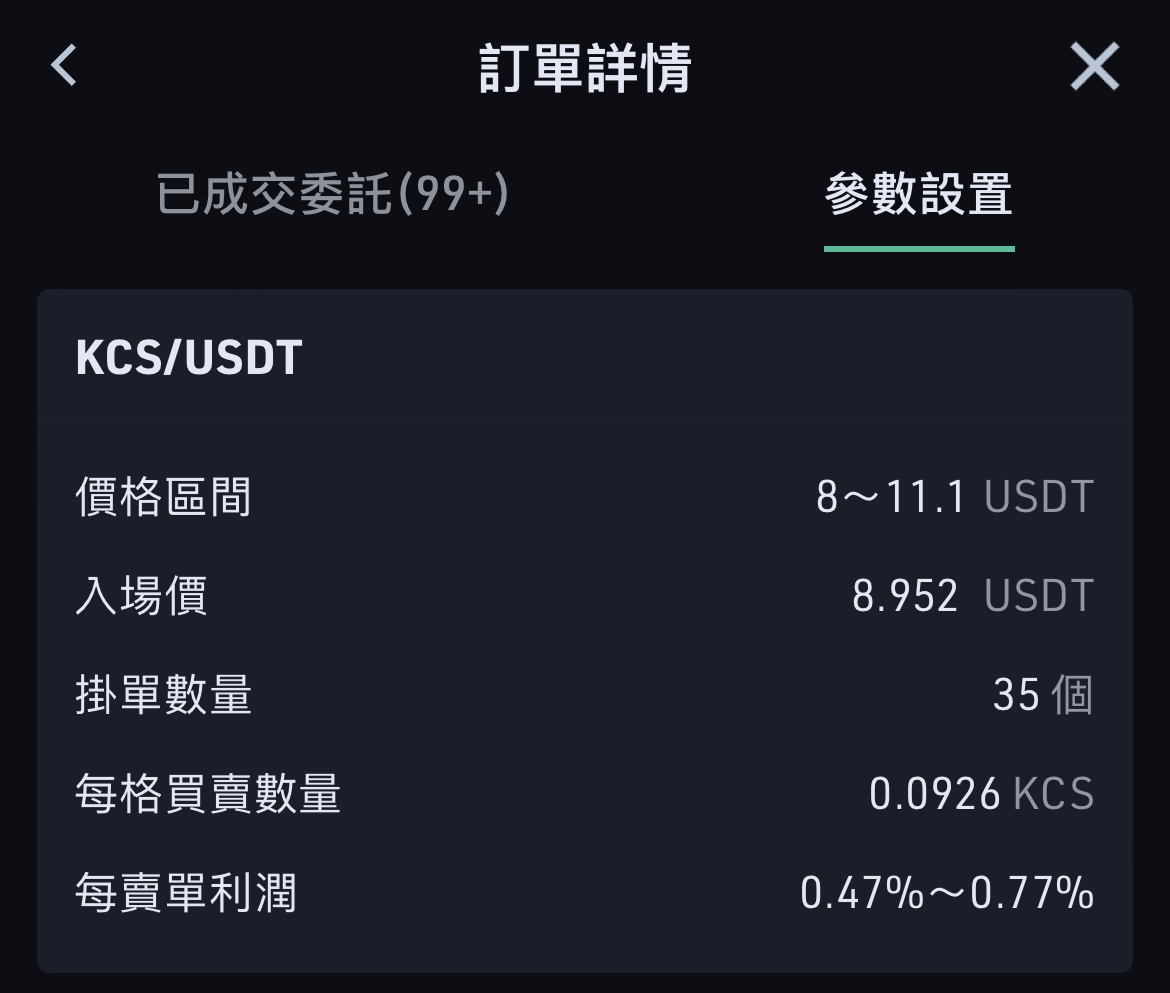Image resolution: width=1170 pixels, height=993 pixels.
Task: Tap USDT unit beside price range
Action: tap(1039, 497)
